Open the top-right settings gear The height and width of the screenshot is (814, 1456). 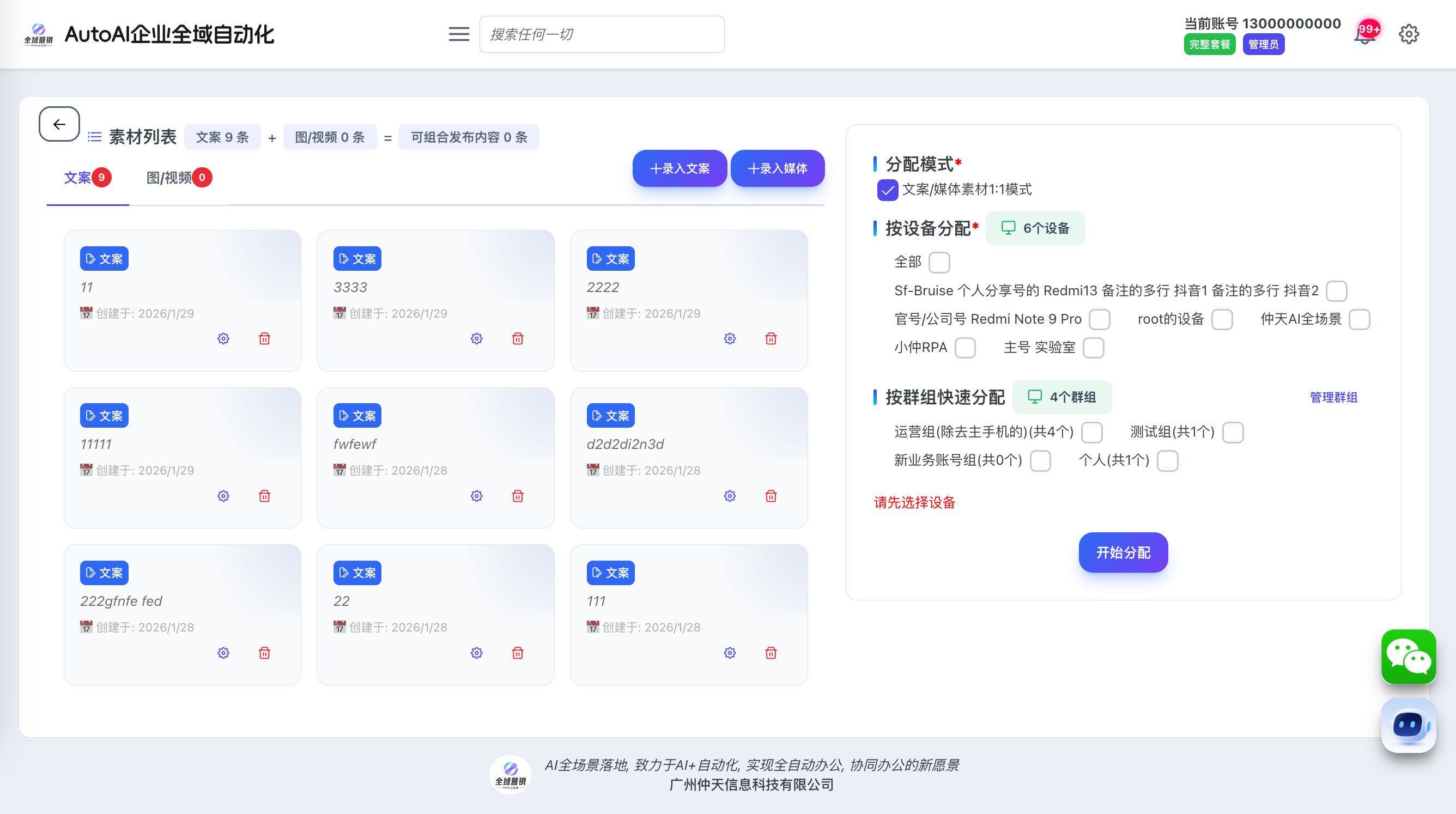click(1409, 34)
